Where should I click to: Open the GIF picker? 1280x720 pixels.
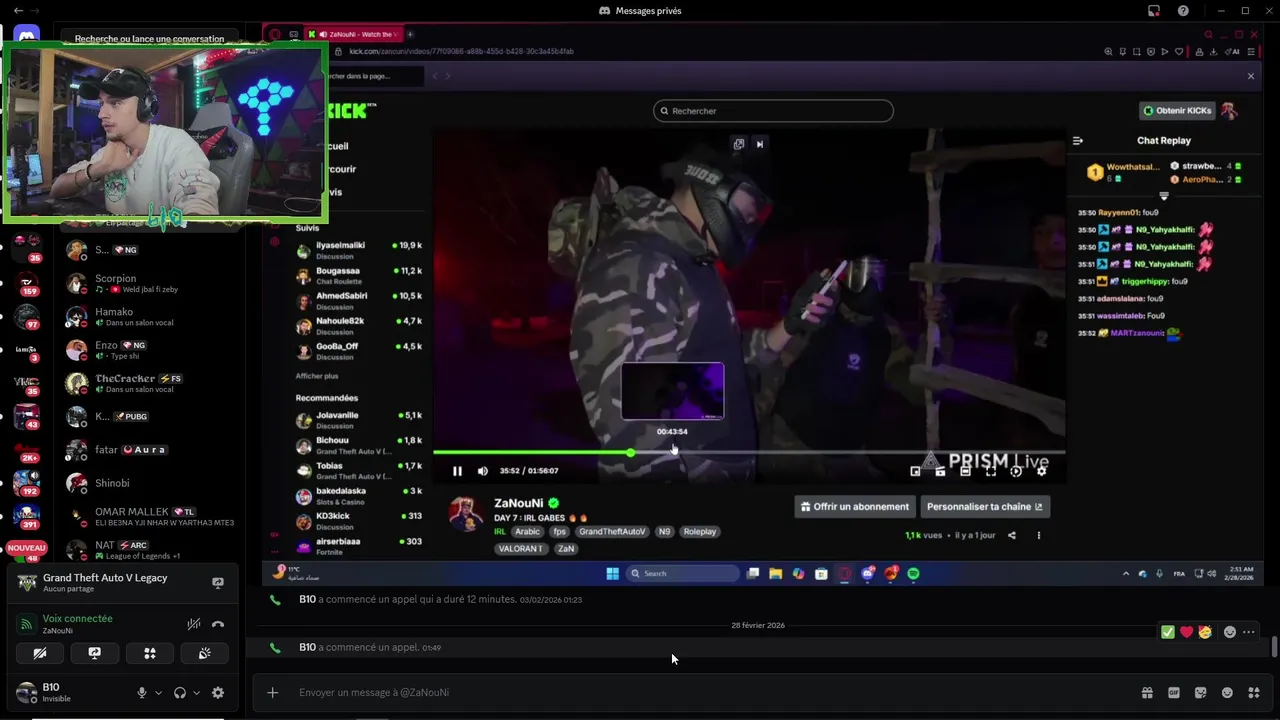(1174, 692)
